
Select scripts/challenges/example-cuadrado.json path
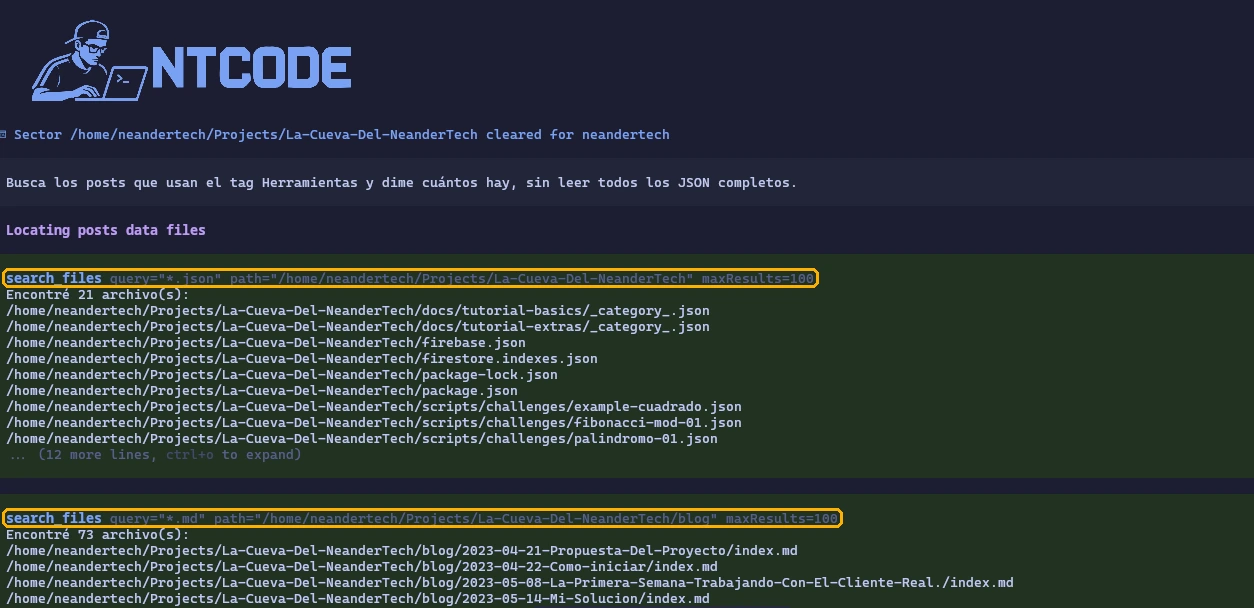tap(374, 406)
